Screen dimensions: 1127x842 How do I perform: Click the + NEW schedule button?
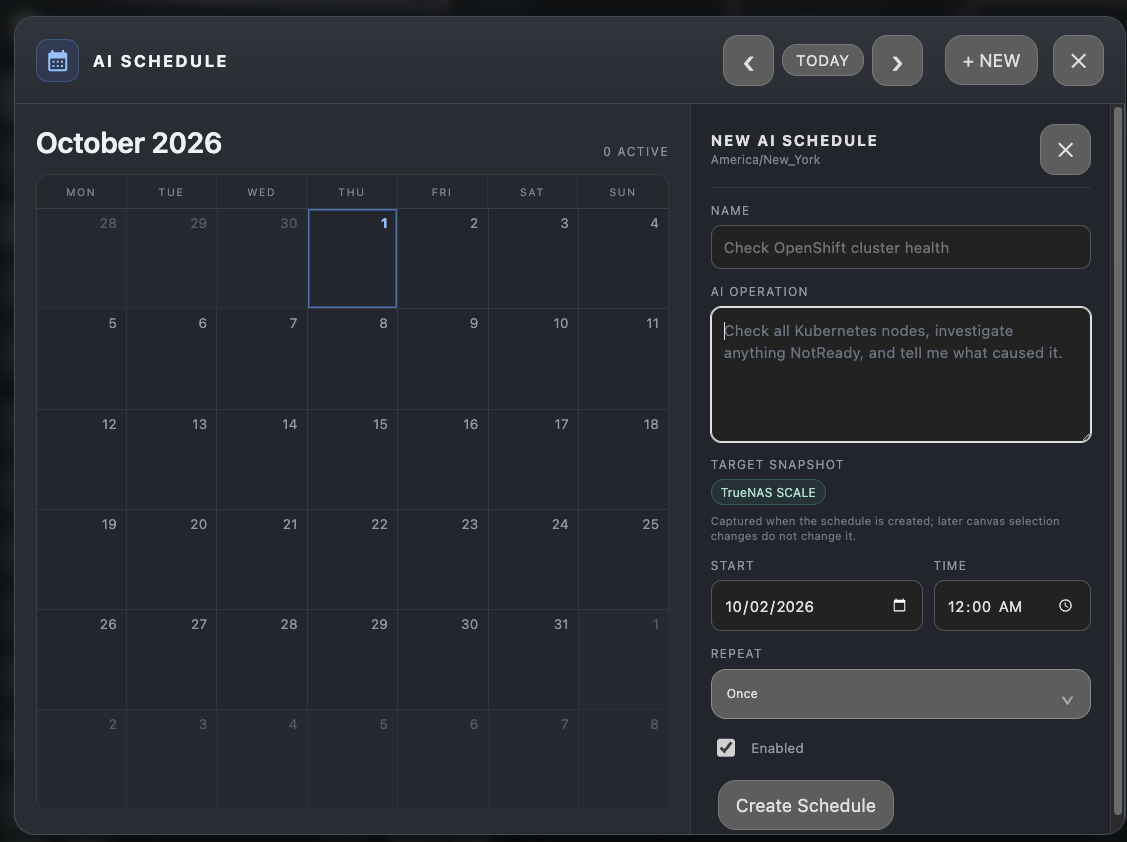[991, 60]
